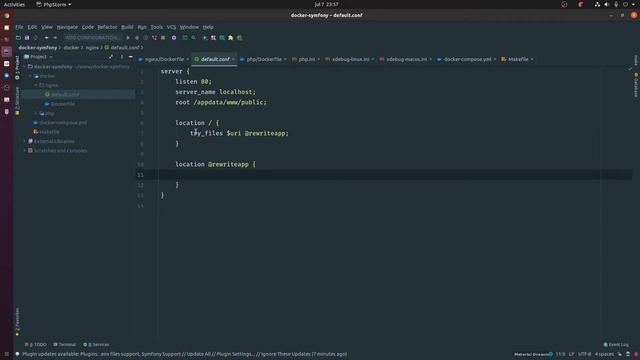Viewport: 640px width, 360px height.
Task: Click the LF line separator status widget
Action: tap(571, 354)
